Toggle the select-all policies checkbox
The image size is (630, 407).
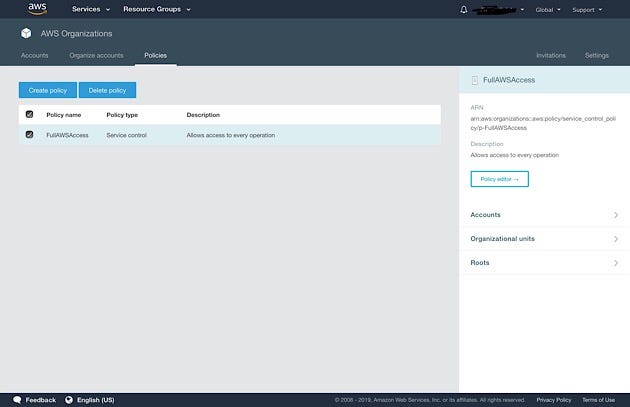pos(29,115)
